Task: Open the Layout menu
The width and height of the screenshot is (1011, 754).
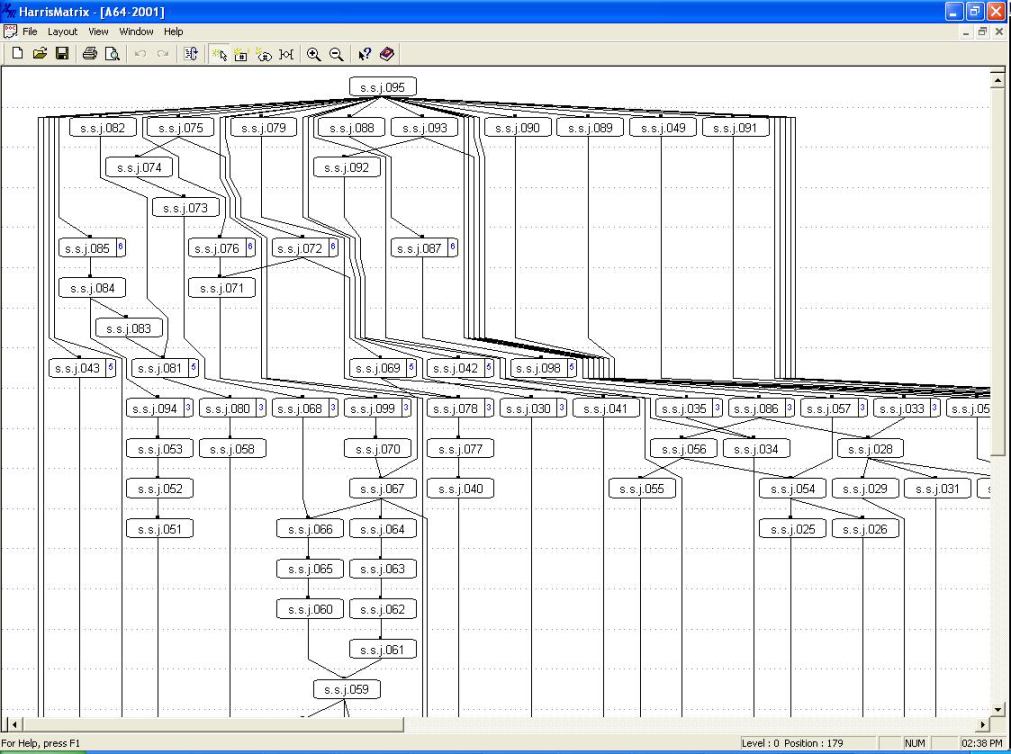Action: (x=62, y=32)
